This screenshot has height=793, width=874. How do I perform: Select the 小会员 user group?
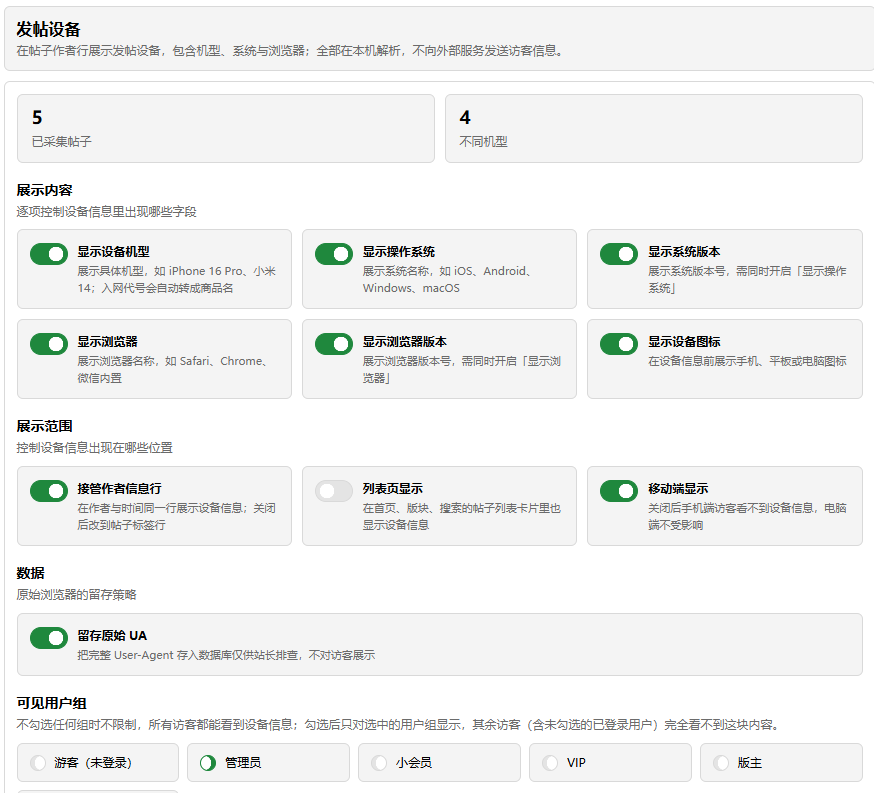(379, 762)
